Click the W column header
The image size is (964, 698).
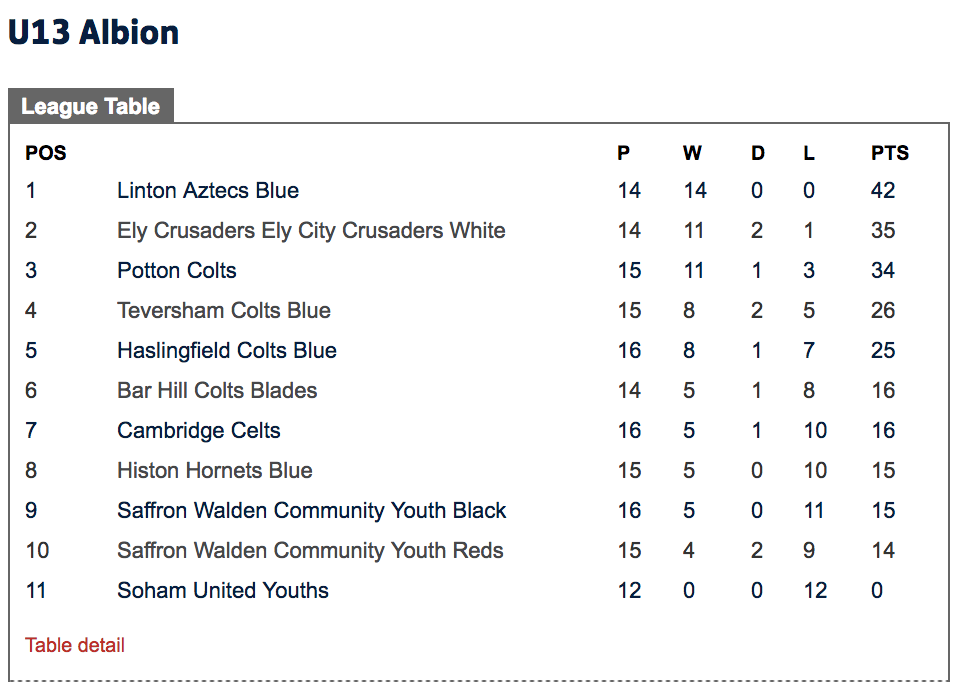692,153
